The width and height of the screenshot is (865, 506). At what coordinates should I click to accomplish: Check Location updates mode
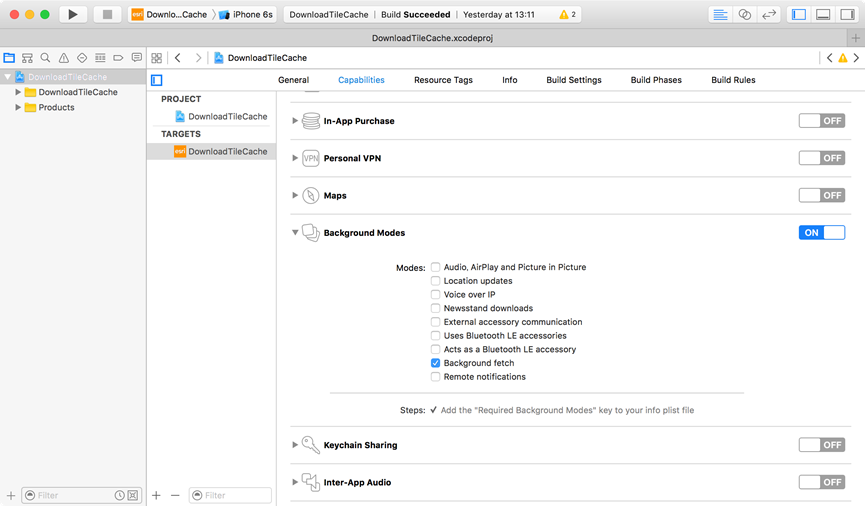(x=435, y=281)
